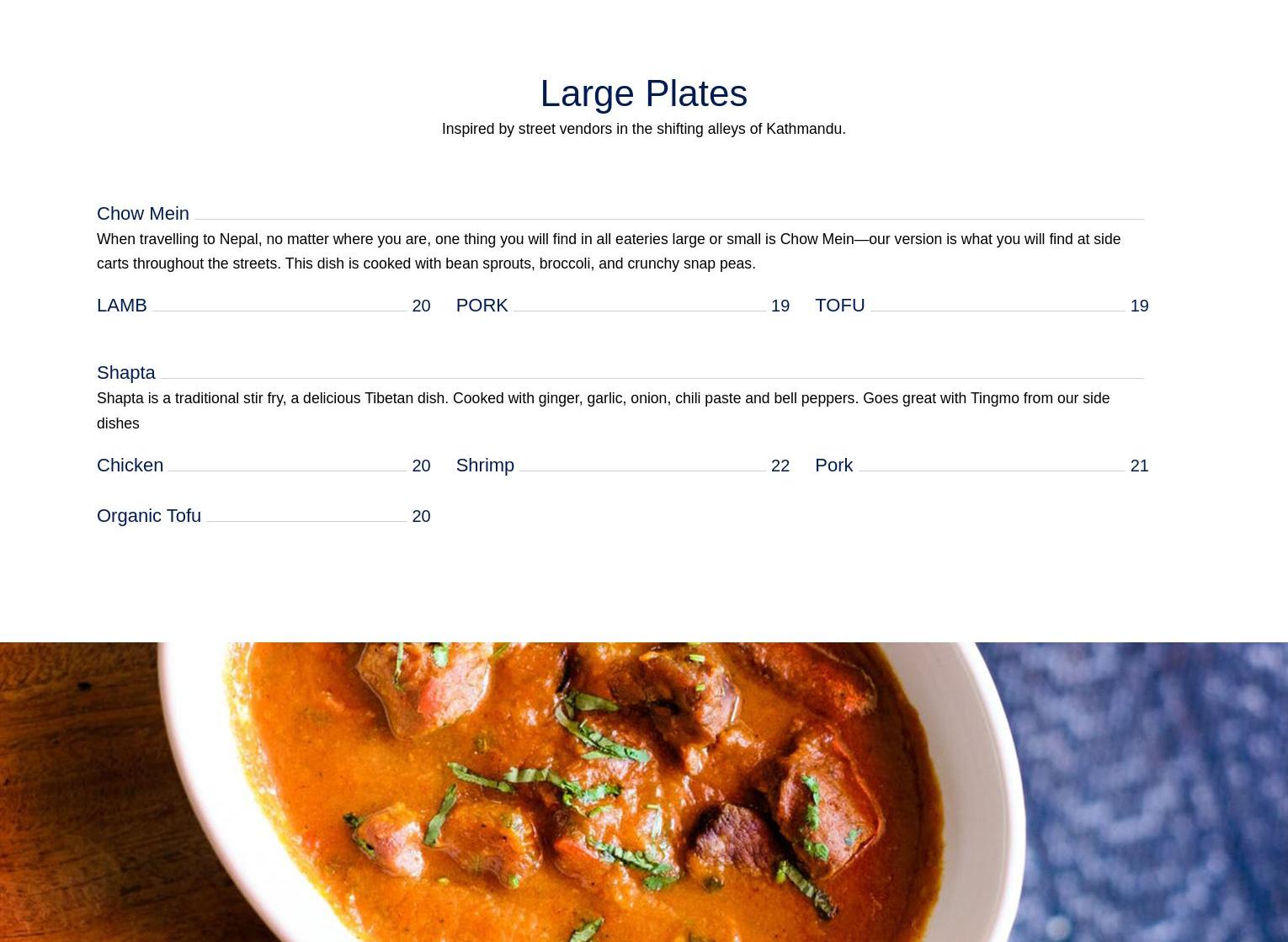Choose the PORK chow mein option

[x=482, y=305]
